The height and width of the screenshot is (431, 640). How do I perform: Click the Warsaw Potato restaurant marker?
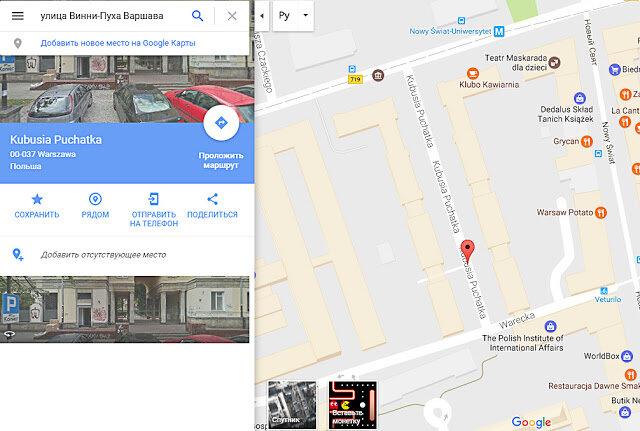(x=600, y=213)
